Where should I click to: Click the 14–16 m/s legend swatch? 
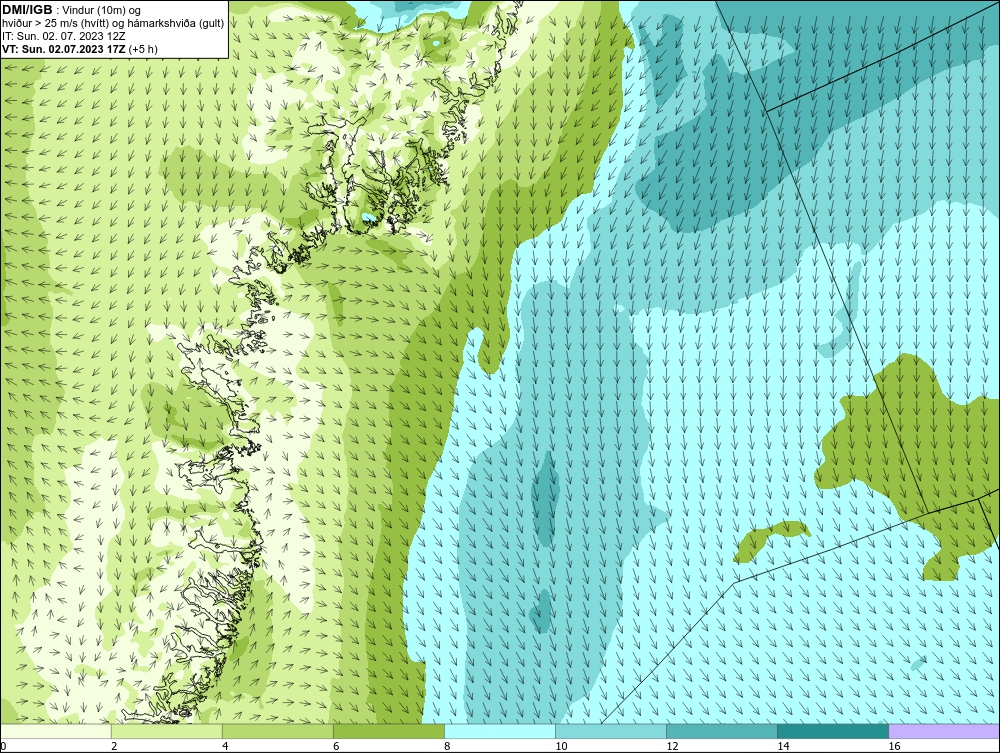click(833, 731)
